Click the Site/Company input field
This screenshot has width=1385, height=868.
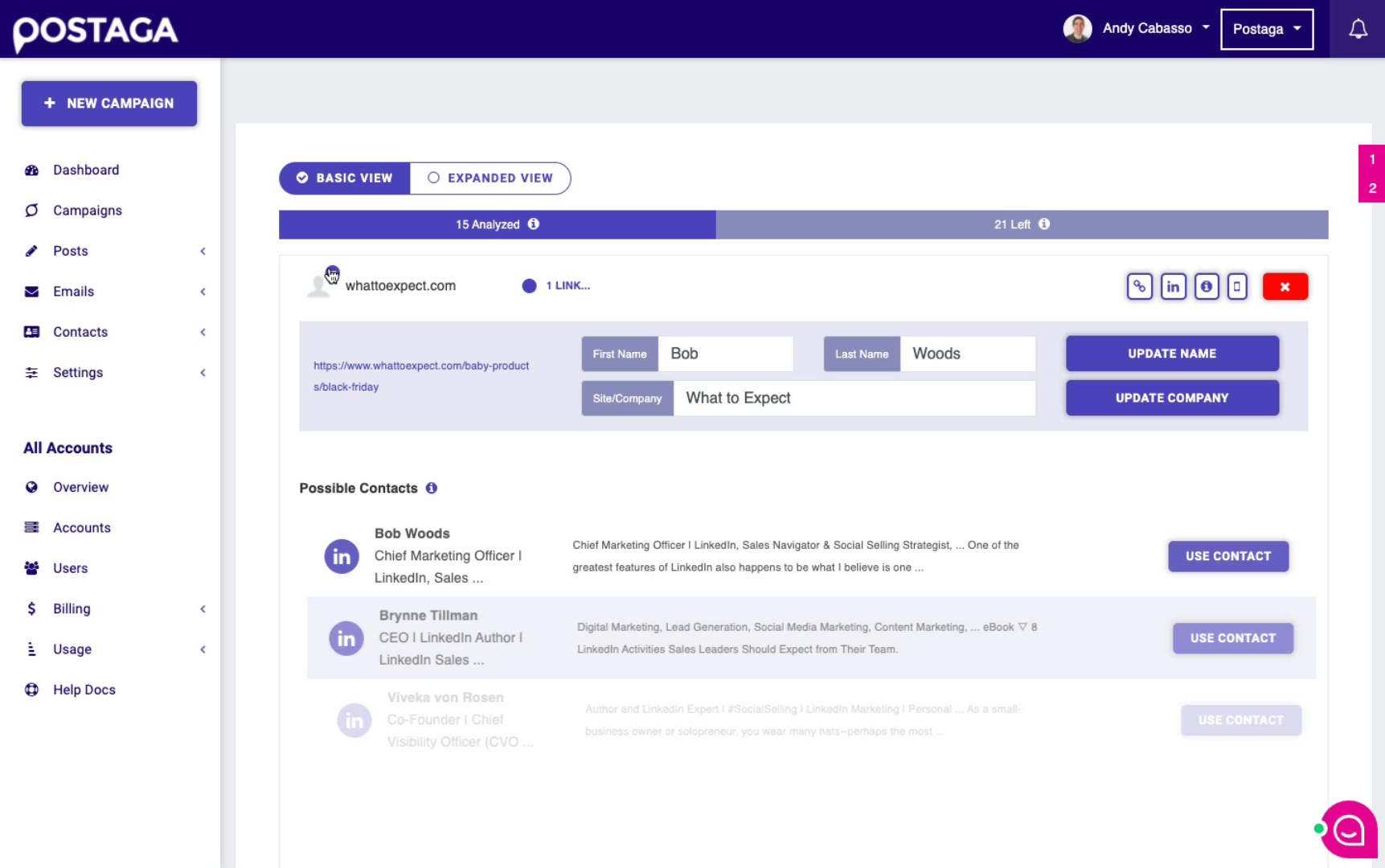(854, 399)
